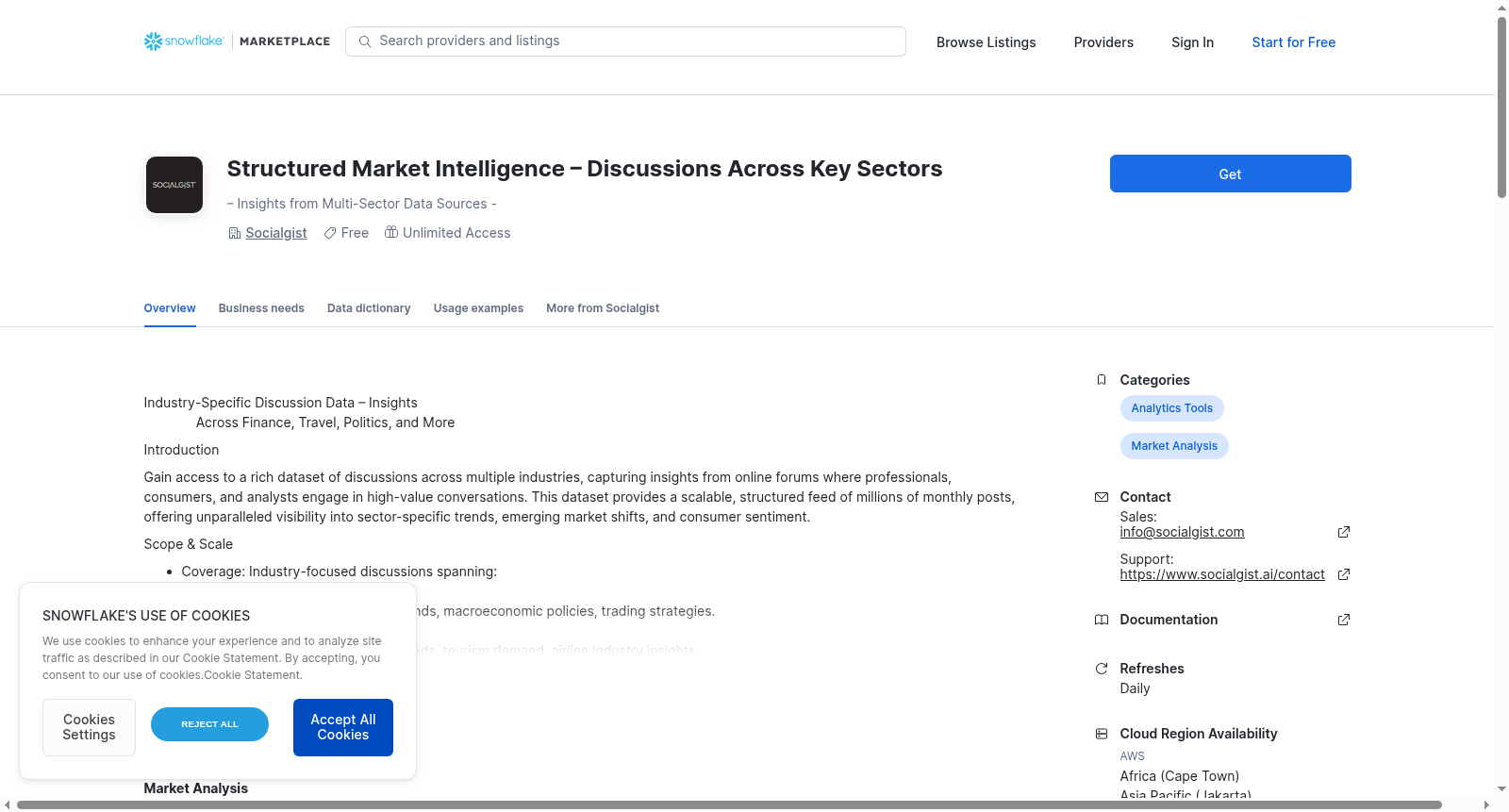
Task: Open Browse Listings in the header
Action: [987, 42]
